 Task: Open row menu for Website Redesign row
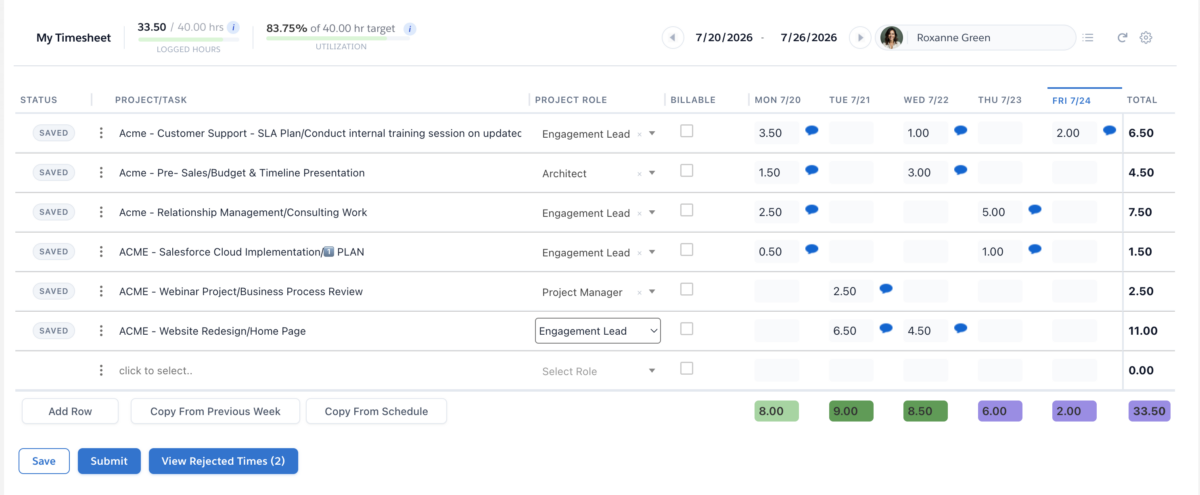coord(101,331)
